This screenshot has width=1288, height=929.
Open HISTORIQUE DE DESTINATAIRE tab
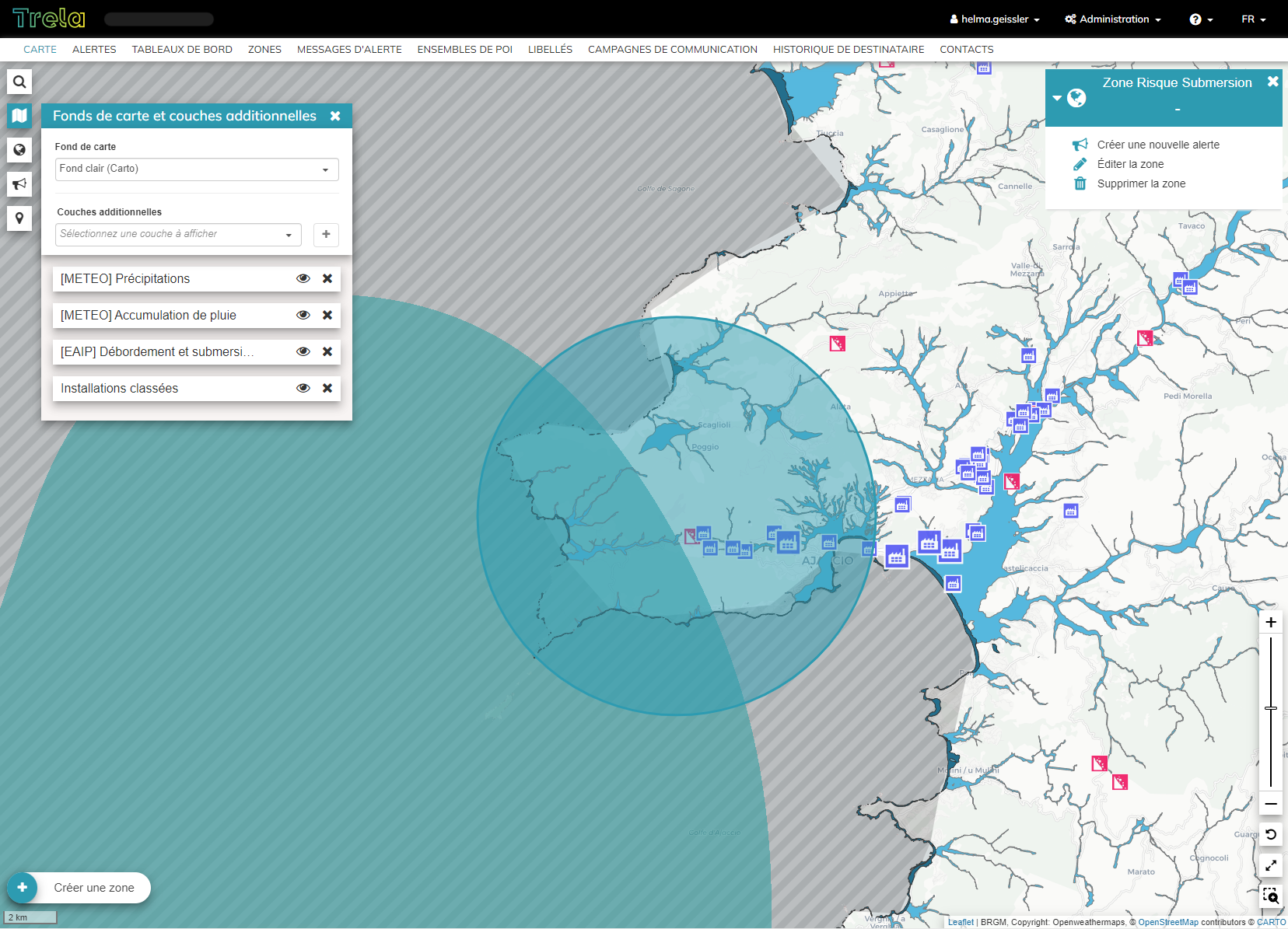[x=849, y=49]
